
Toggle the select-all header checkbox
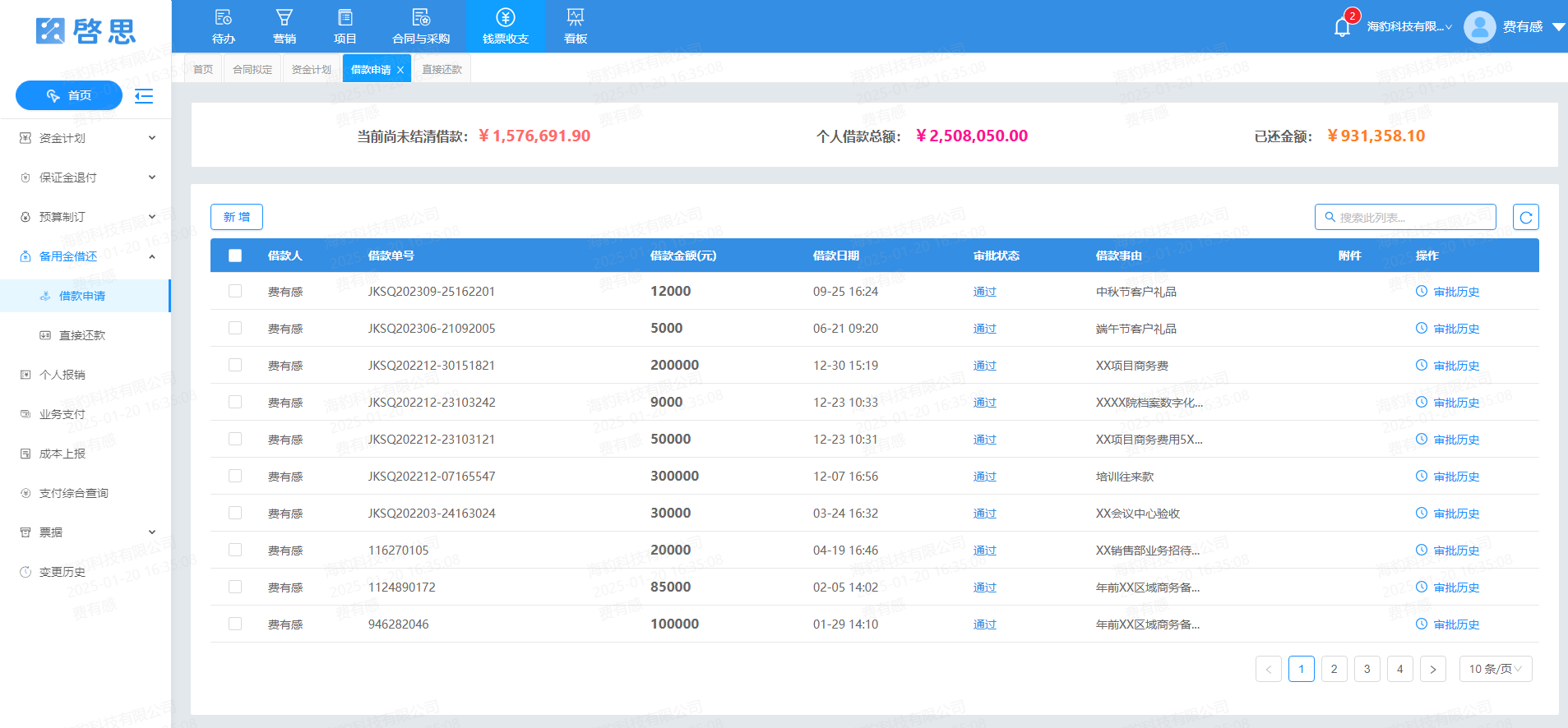pos(235,256)
